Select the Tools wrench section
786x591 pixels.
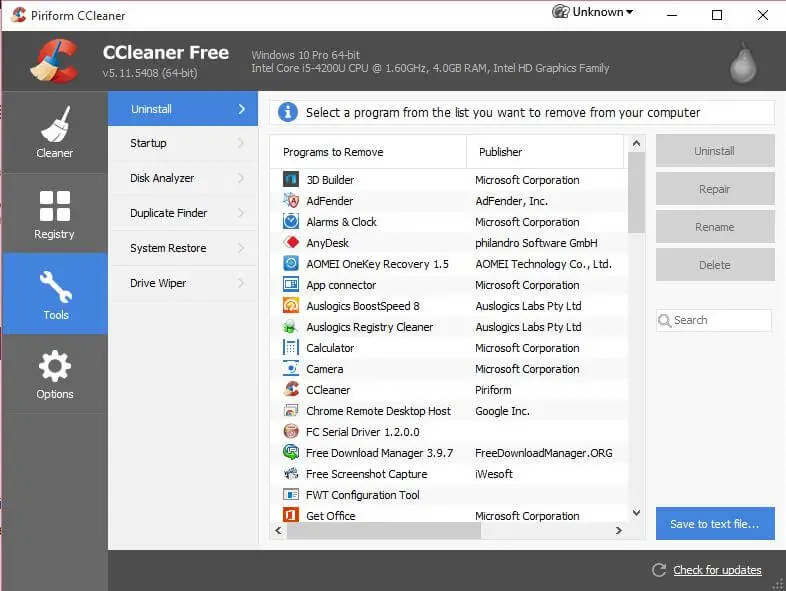click(55, 294)
